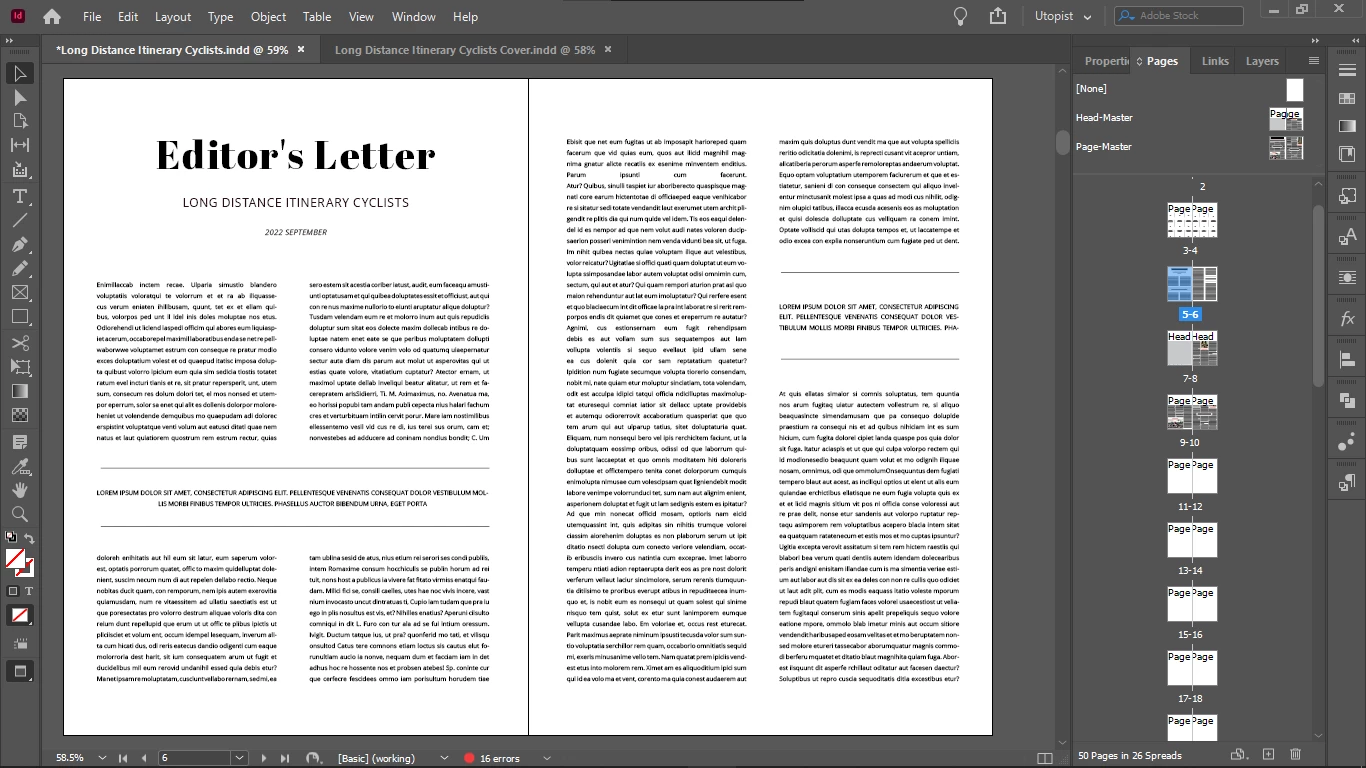Select the Hand tool
The height and width of the screenshot is (768, 1366).
tap(20, 490)
